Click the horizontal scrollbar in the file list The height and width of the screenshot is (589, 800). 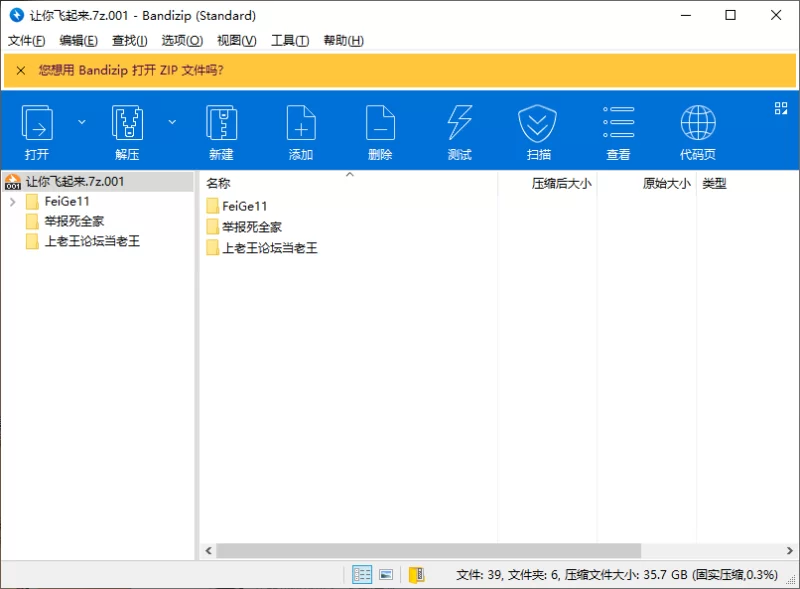click(428, 551)
